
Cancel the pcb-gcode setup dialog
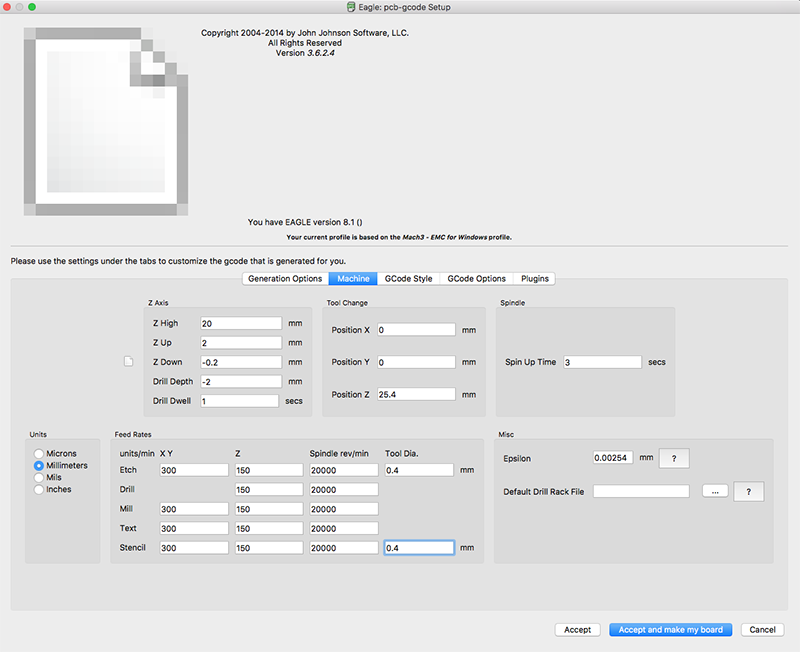(x=762, y=630)
